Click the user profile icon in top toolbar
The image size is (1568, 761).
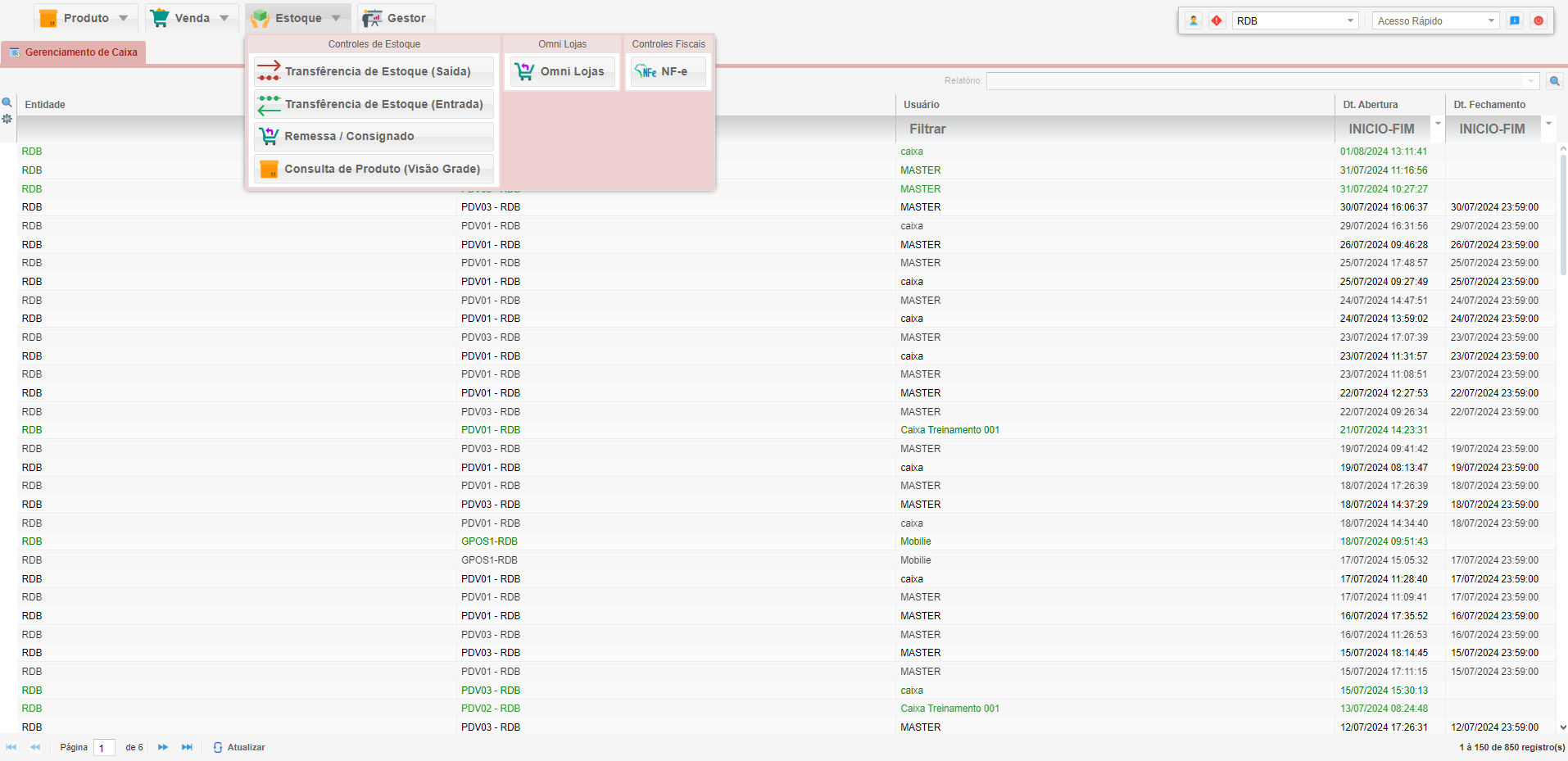click(x=1194, y=20)
